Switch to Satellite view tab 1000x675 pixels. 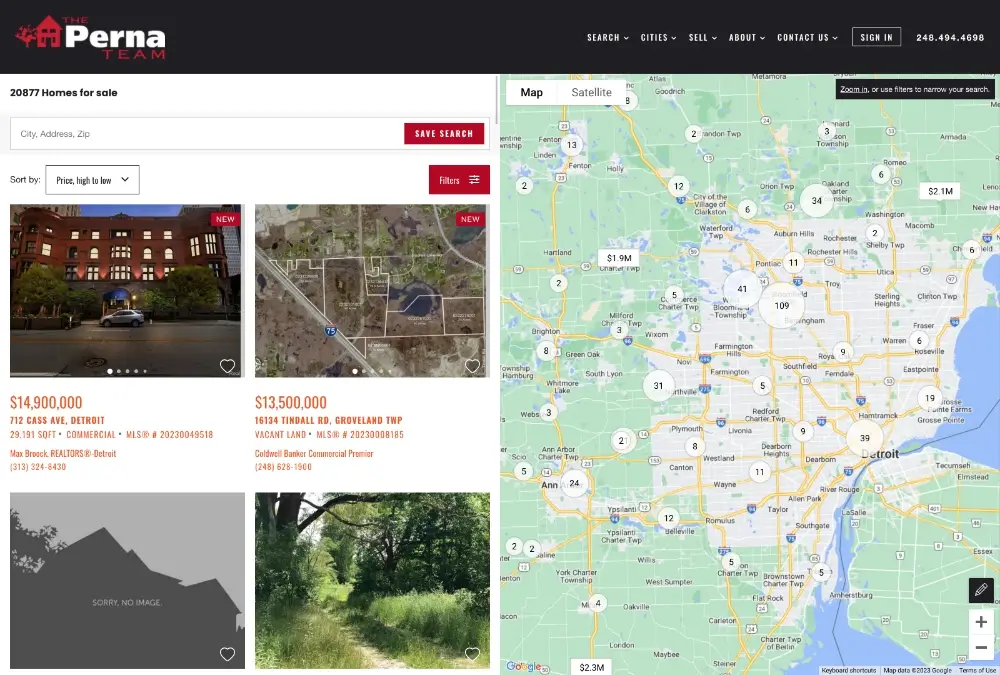591,93
